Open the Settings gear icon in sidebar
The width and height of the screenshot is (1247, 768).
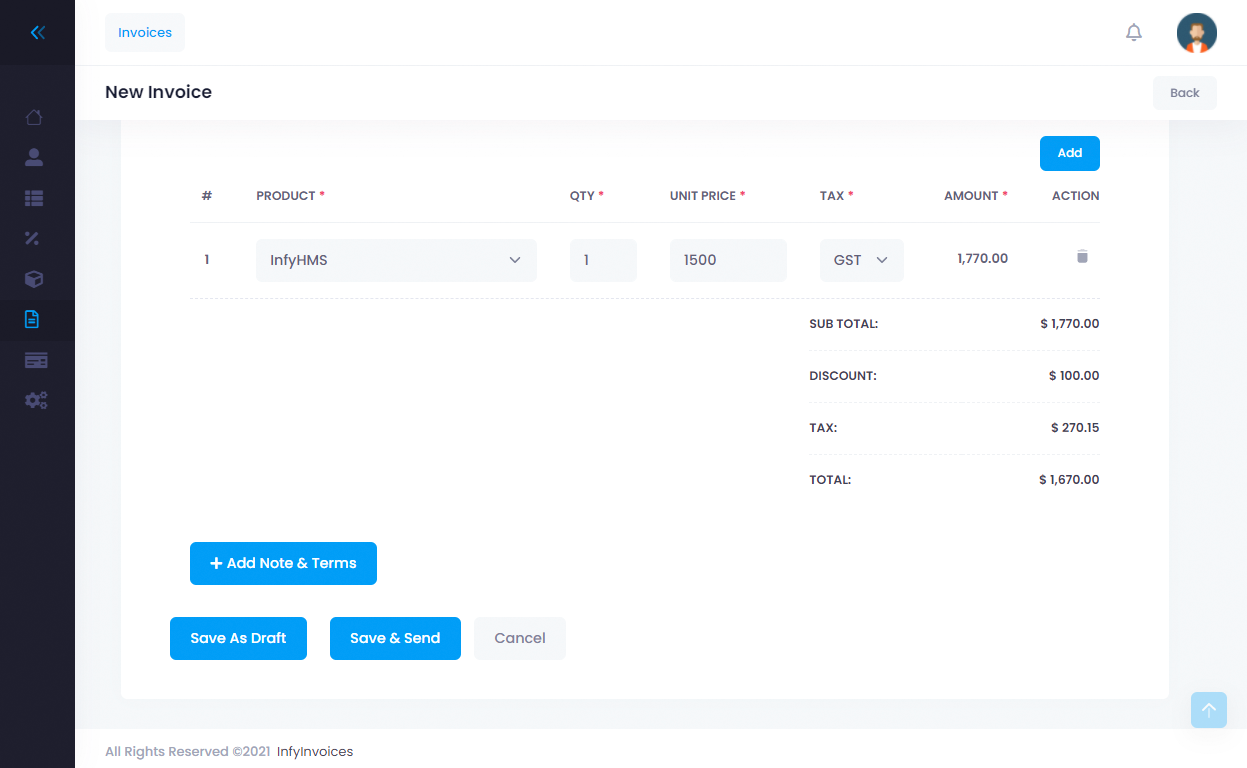pyautogui.click(x=34, y=400)
